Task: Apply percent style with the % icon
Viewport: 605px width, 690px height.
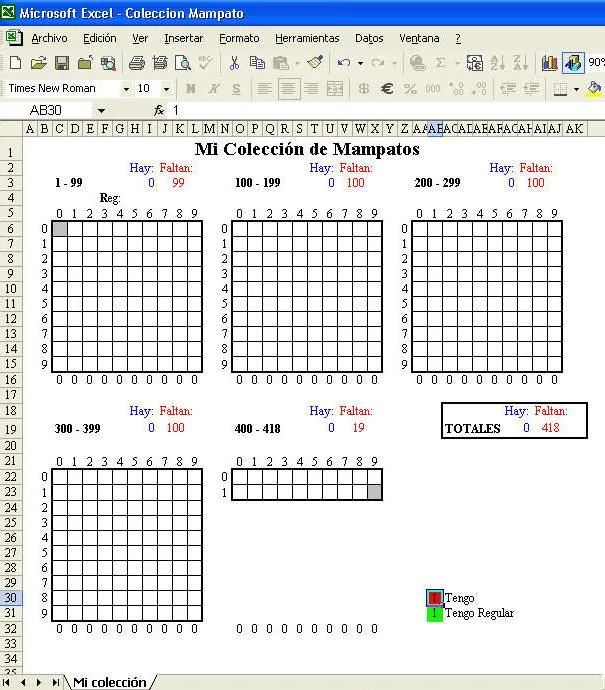Action: coord(410,88)
